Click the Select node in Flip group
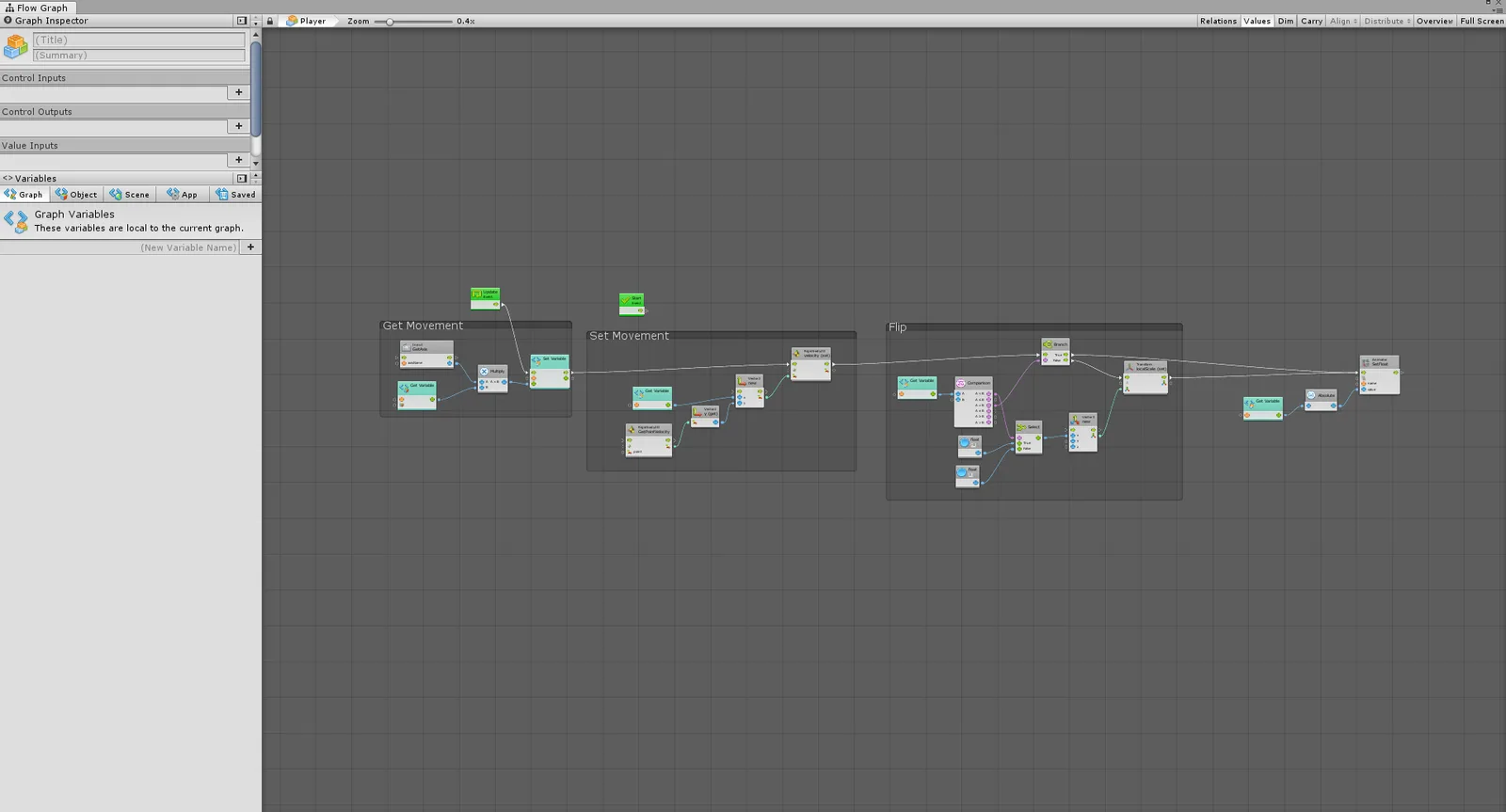 (x=1028, y=438)
